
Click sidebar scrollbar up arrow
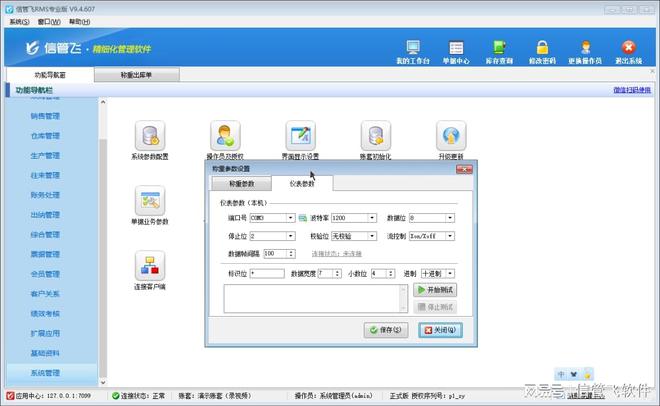click(103, 102)
